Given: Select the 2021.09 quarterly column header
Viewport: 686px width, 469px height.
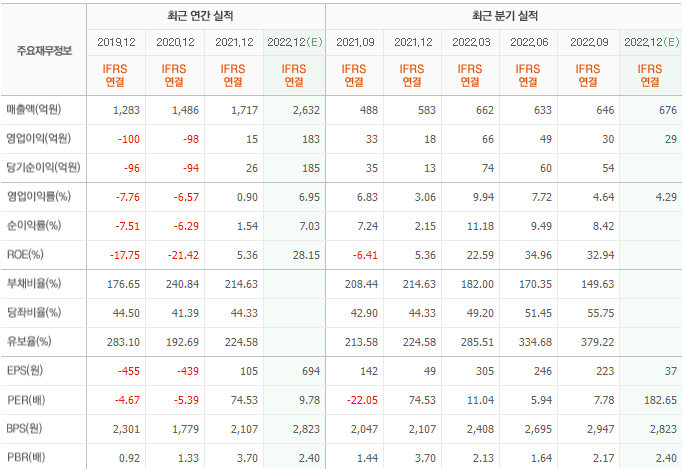Looking at the screenshot, I should click(x=355, y=42).
